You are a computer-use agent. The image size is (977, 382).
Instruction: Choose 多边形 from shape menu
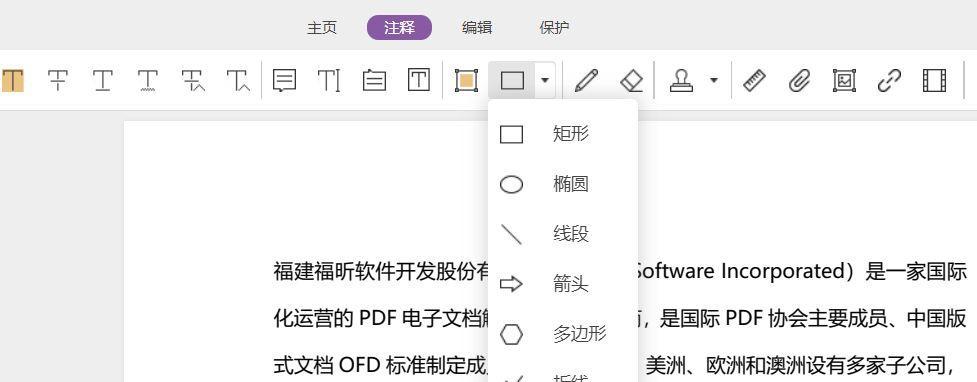pos(563,334)
